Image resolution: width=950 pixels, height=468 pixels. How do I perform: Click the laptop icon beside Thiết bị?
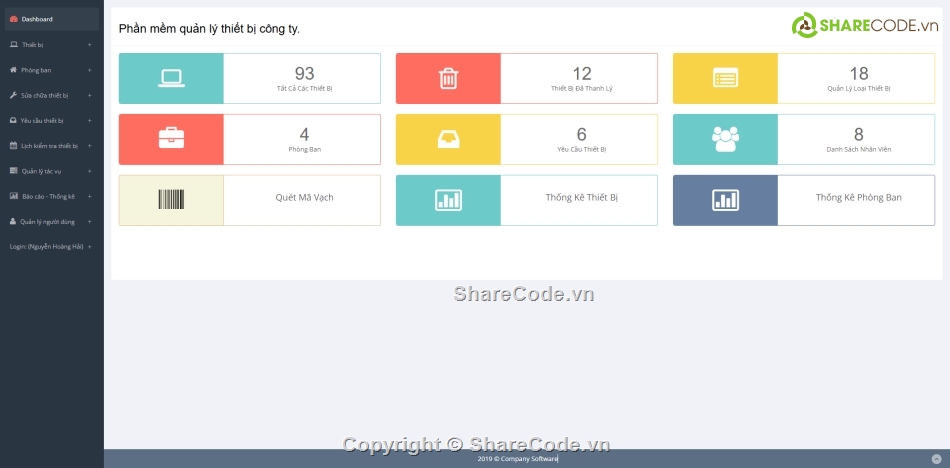[14, 45]
